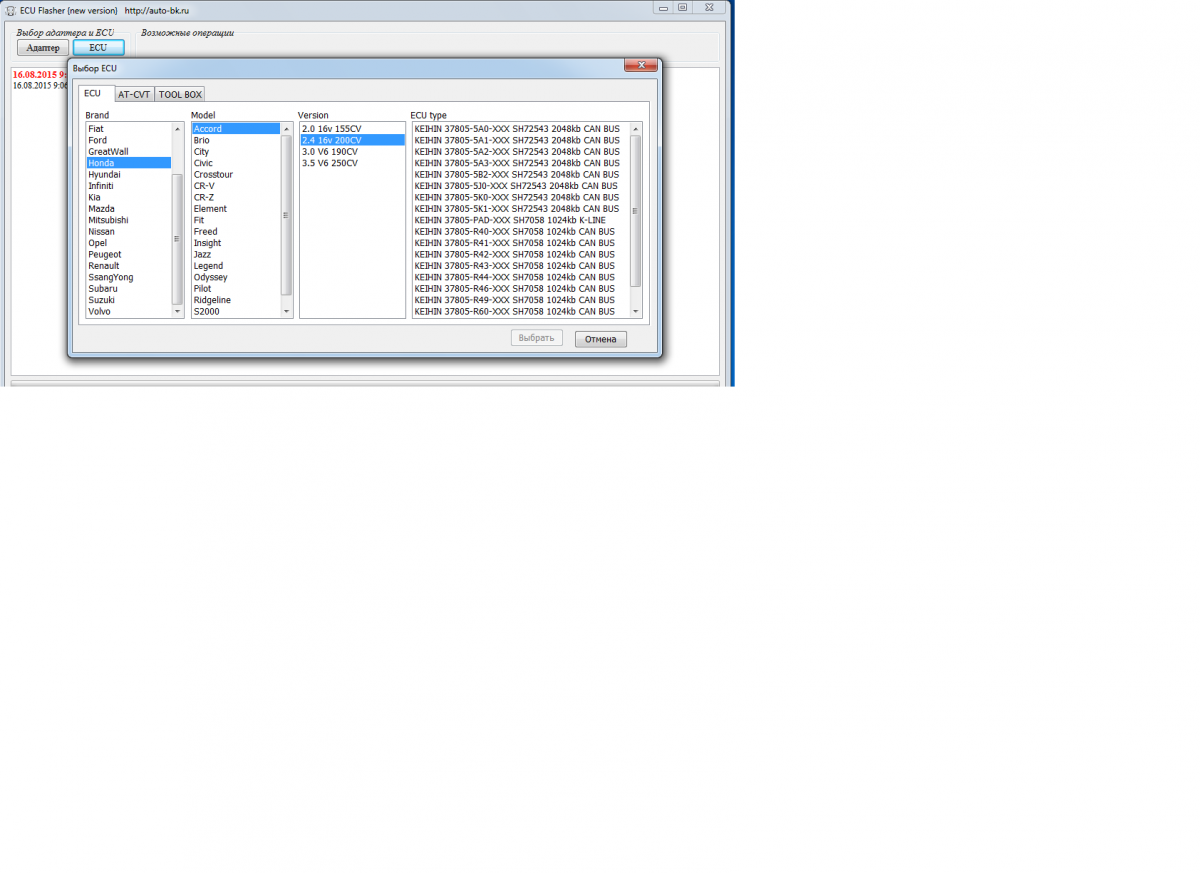Choose Kia in the Brand list
1200x873 pixels.
coord(128,198)
